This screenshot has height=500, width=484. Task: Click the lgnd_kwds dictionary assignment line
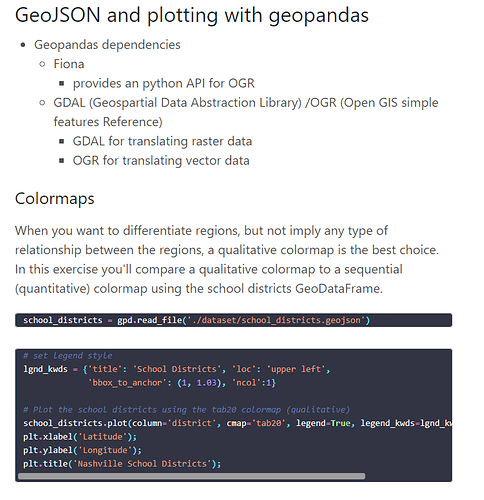point(176,369)
